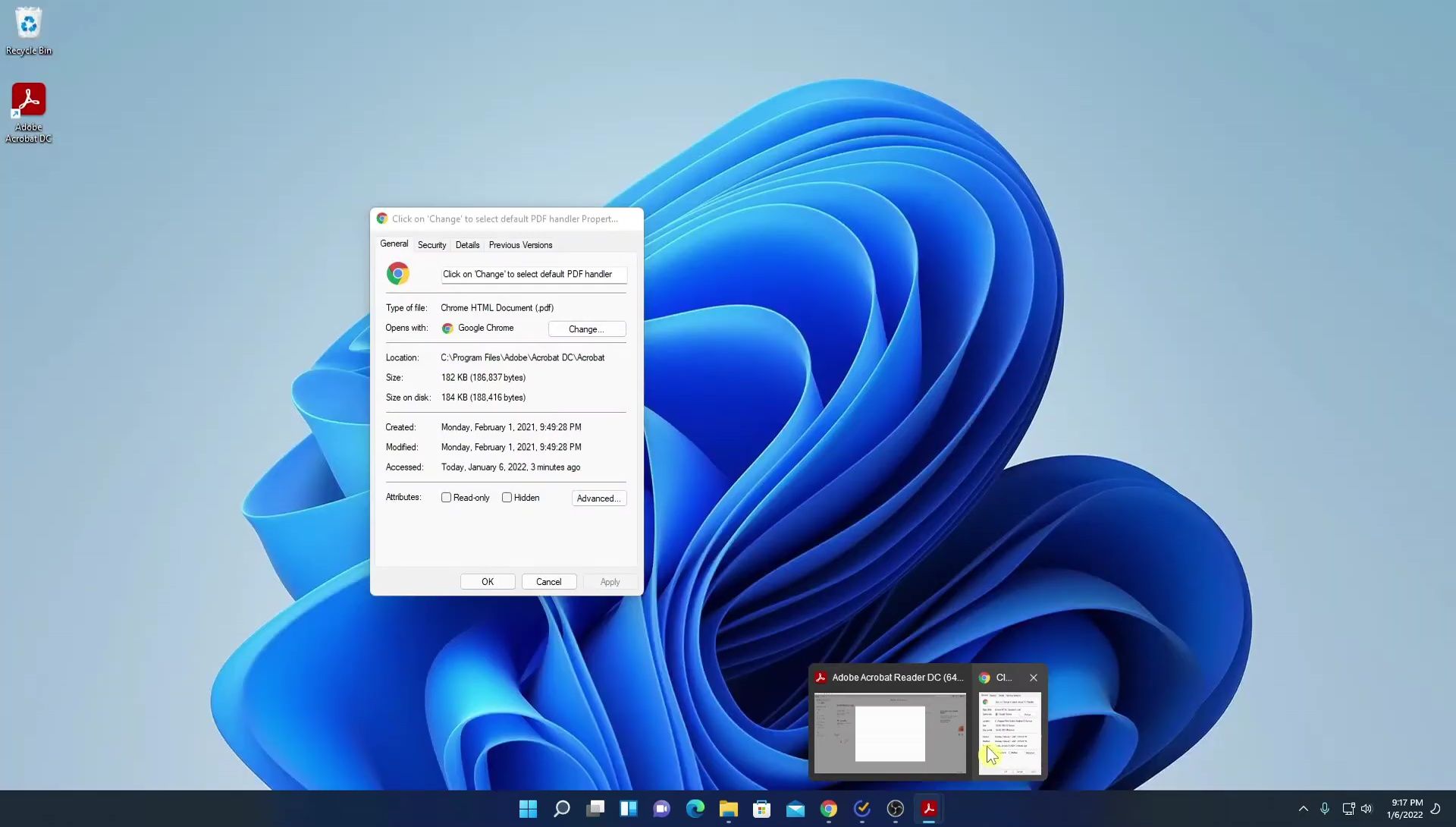Click the Apply button
The image size is (1456, 827).
click(x=610, y=582)
